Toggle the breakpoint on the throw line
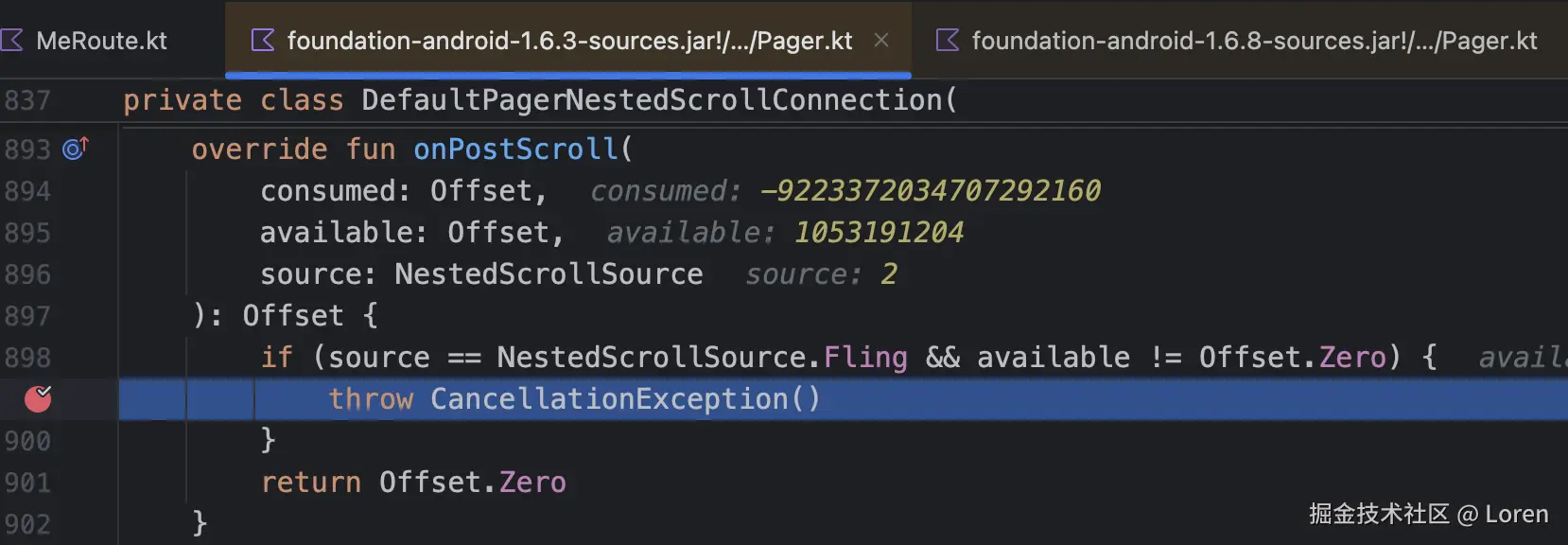Viewport: 1568px width, 545px height. point(38,399)
